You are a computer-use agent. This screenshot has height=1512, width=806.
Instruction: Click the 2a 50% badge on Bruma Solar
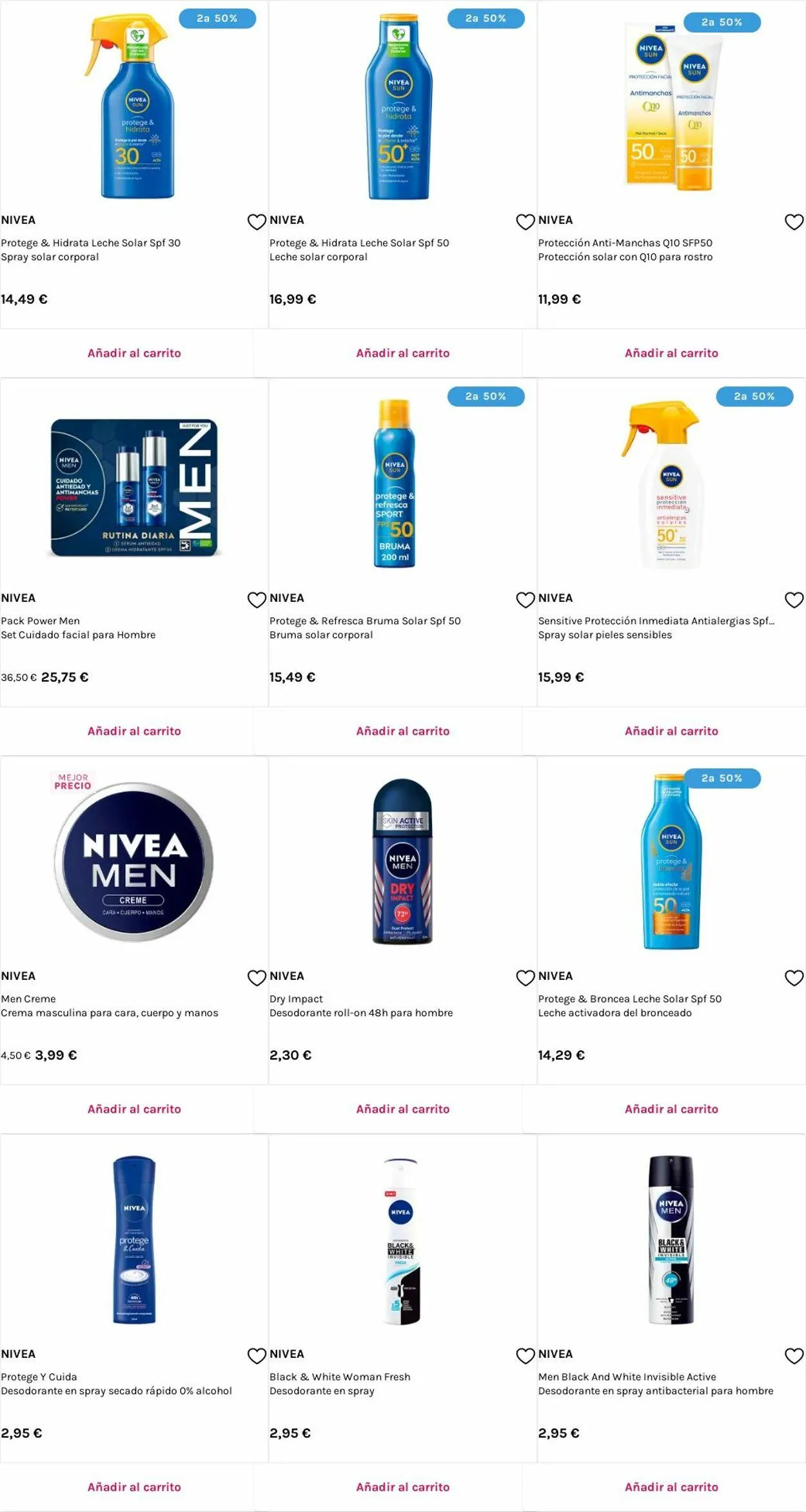(x=486, y=396)
